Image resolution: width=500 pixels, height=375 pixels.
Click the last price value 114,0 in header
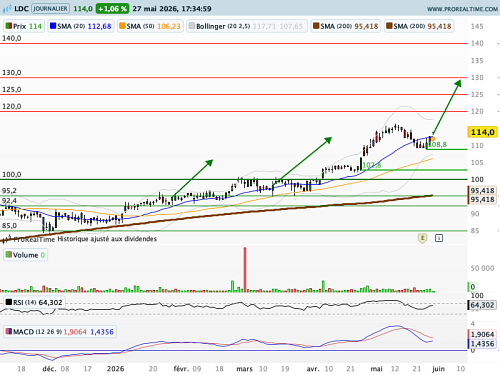point(83,9)
